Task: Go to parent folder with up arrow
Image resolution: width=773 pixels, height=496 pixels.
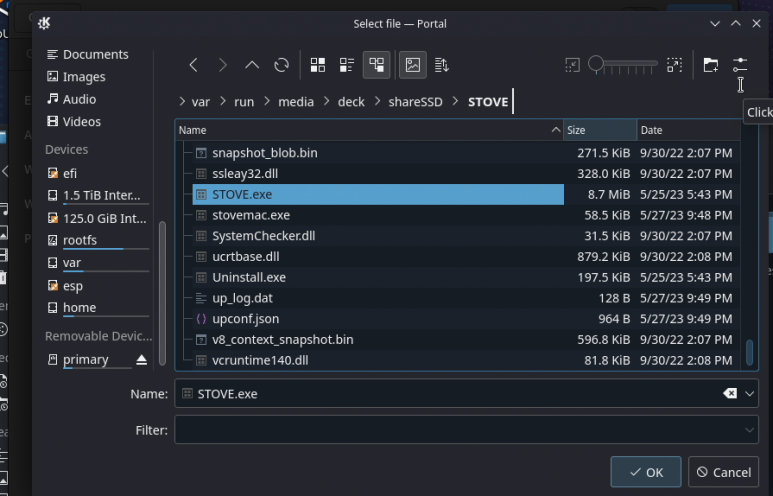Action: point(252,65)
